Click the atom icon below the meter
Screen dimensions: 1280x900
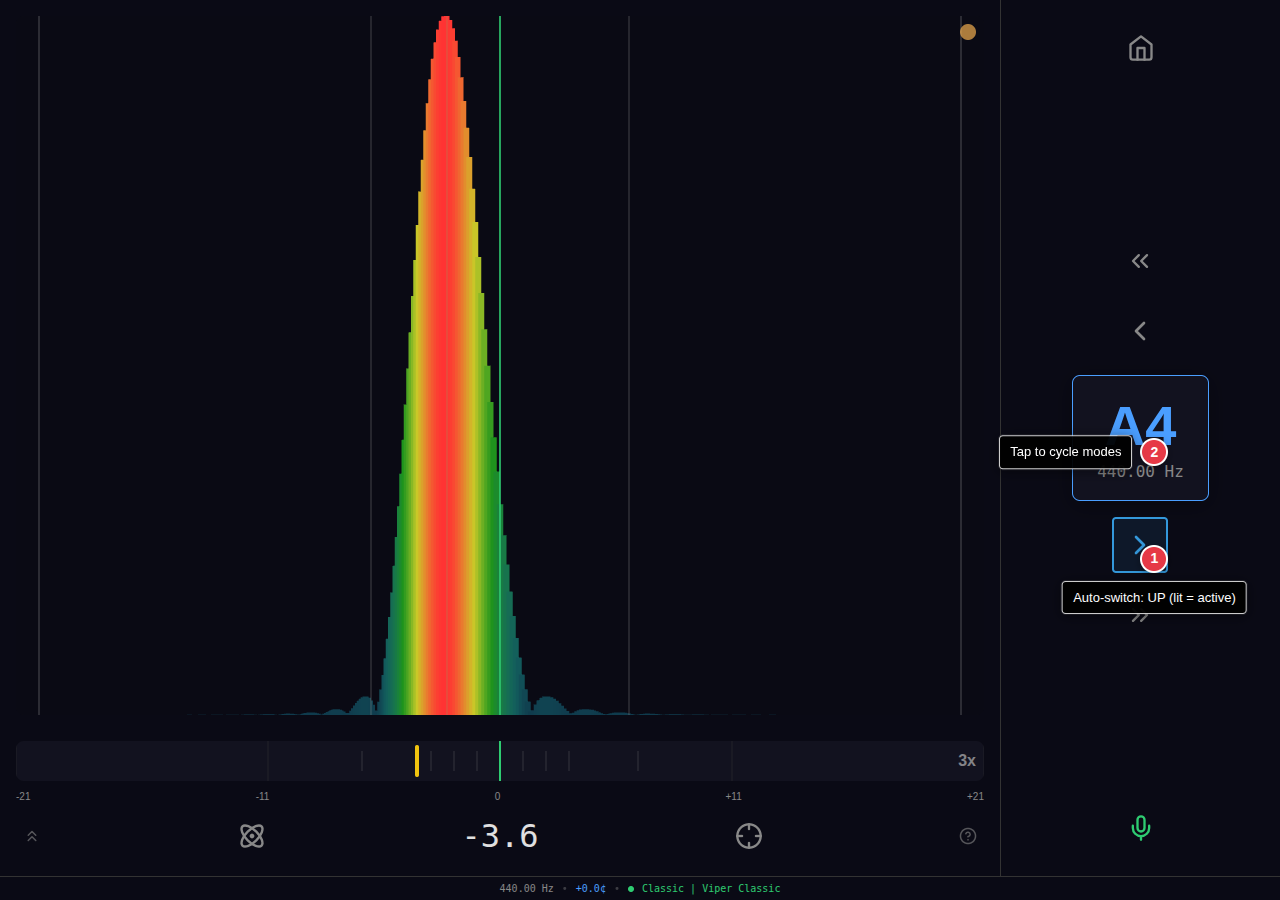click(x=252, y=836)
